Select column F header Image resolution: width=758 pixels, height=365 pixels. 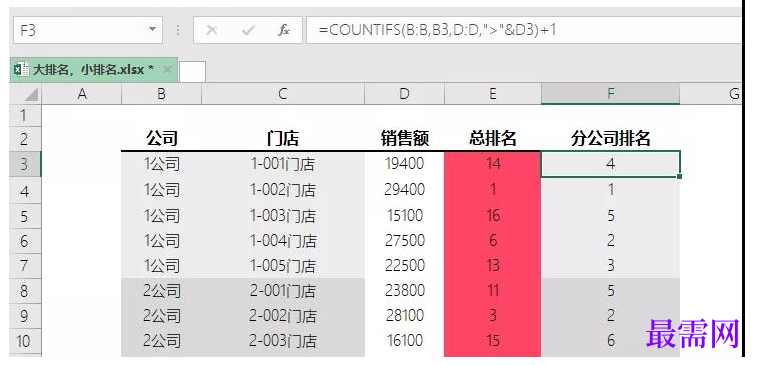[611, 94]
